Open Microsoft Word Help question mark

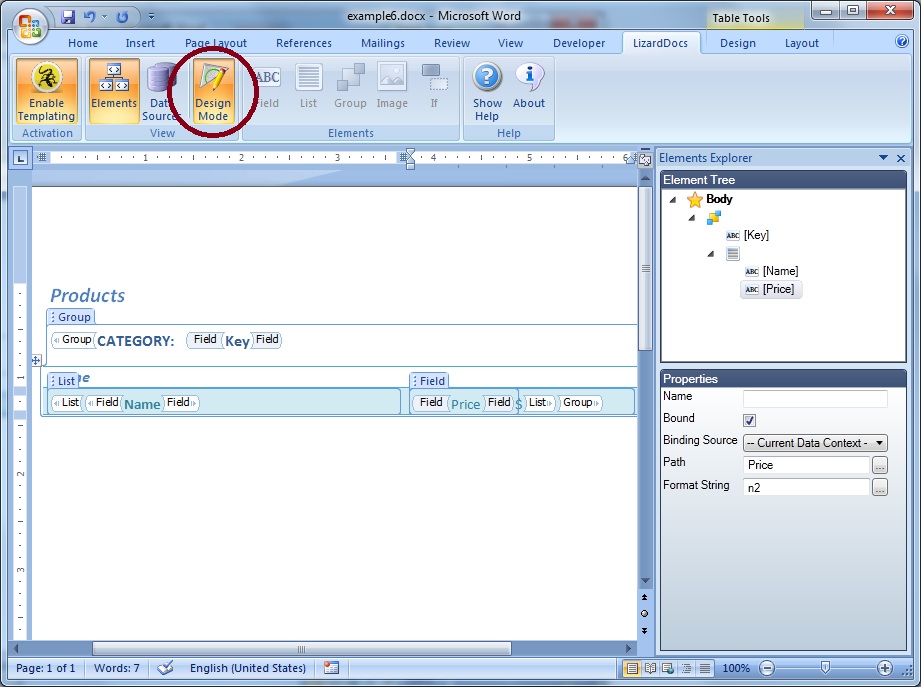click(x=902, y=42)
